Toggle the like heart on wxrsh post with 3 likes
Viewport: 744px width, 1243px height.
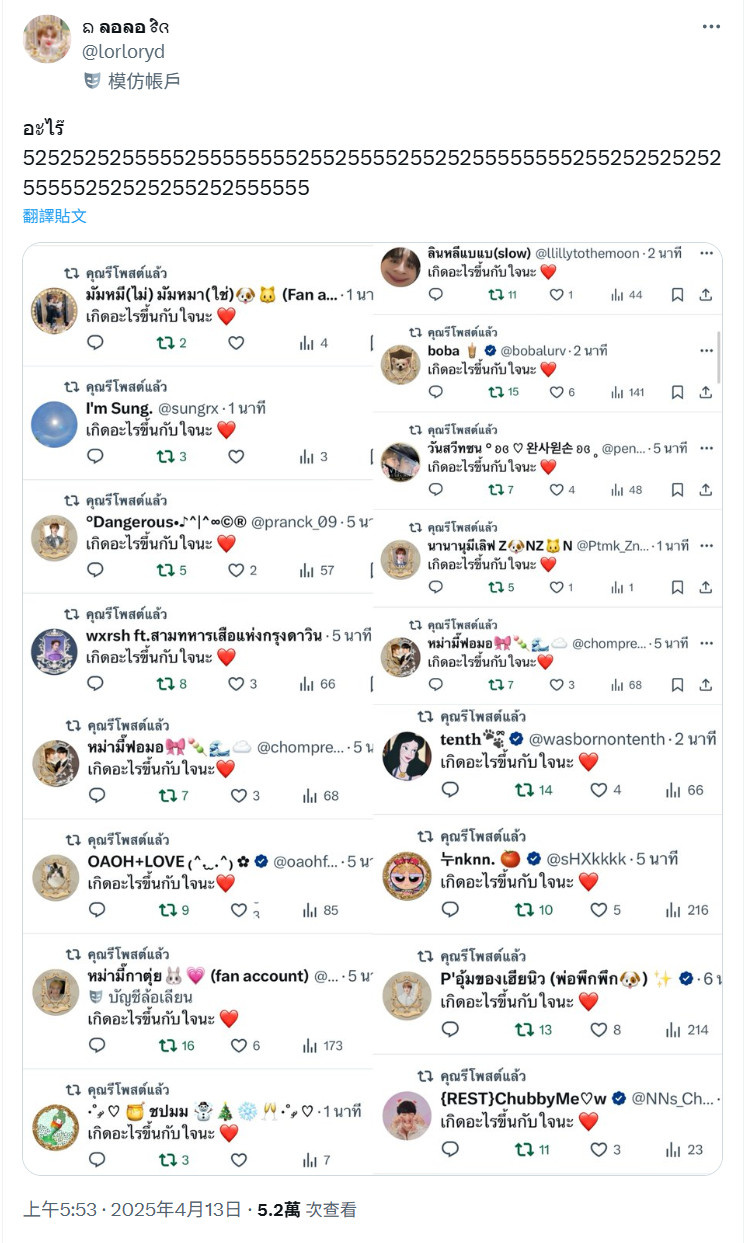tap(237, 684)
